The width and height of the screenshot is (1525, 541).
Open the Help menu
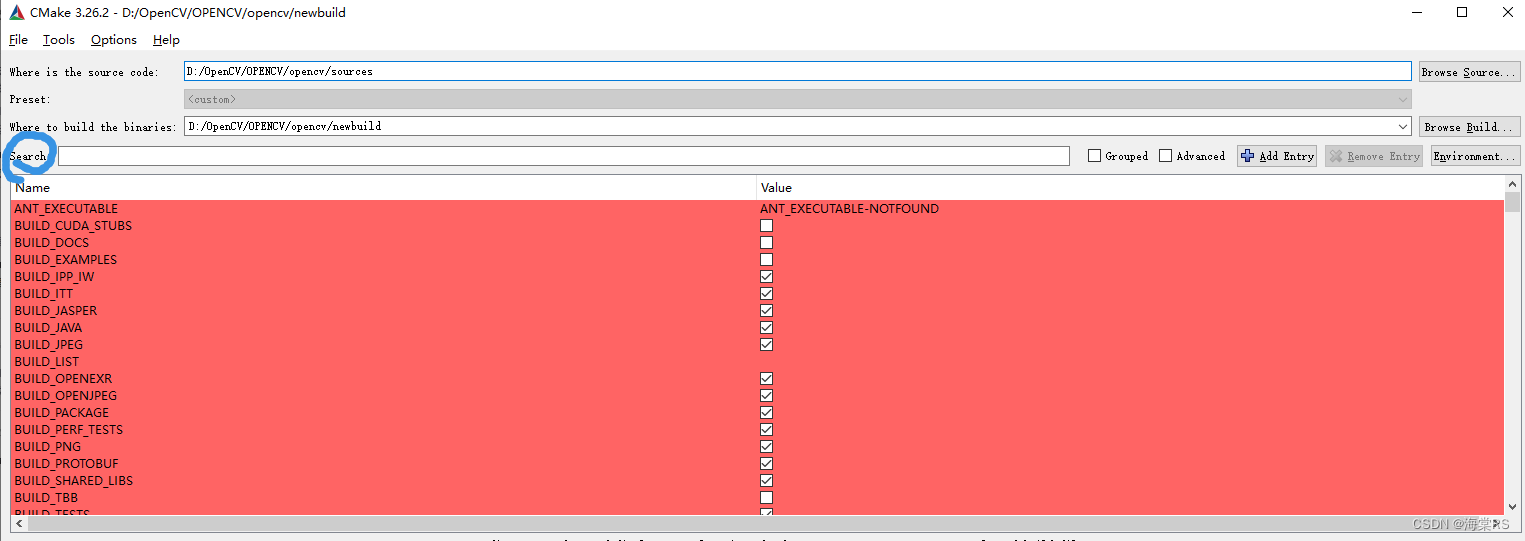point(166,40)
